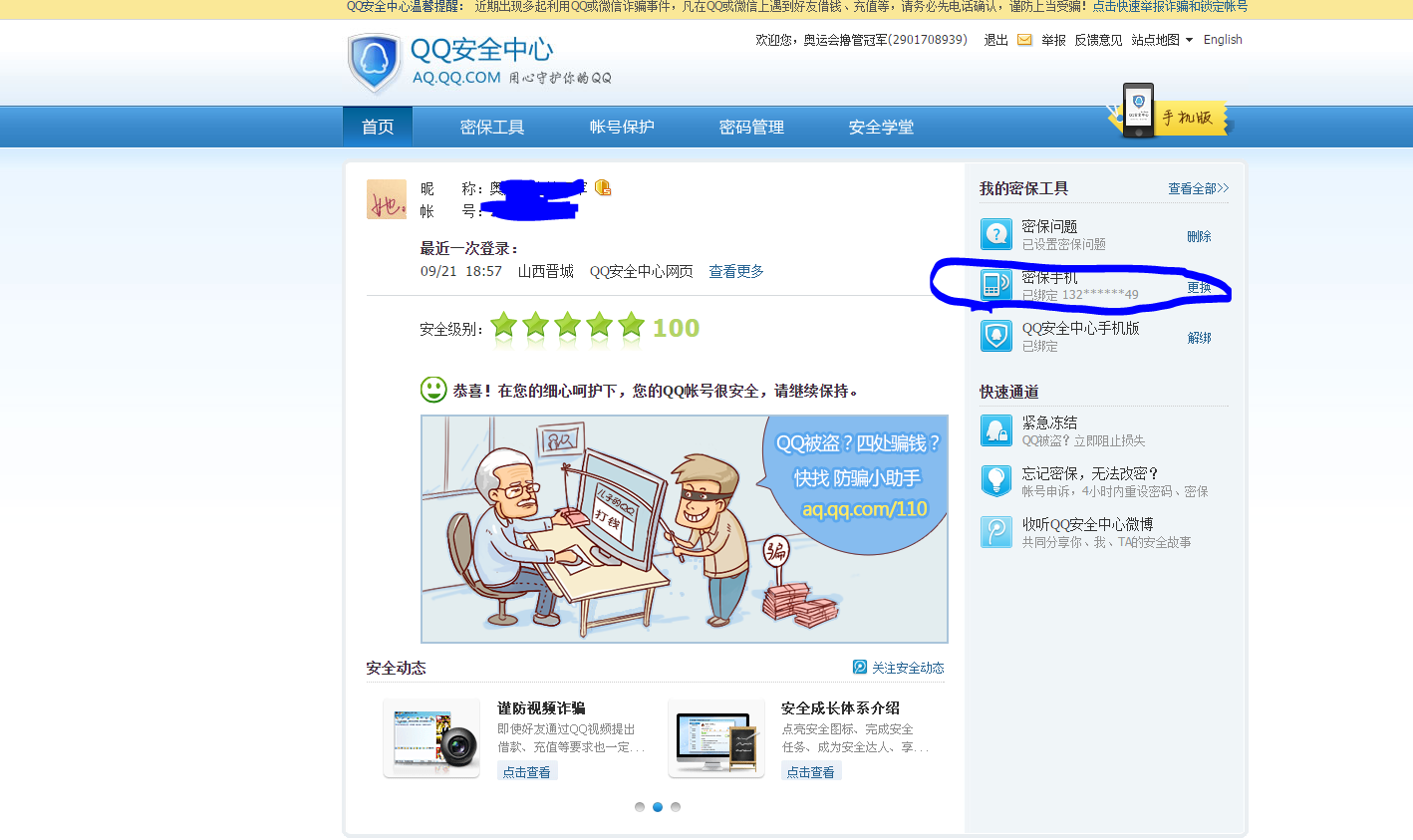Click 关注安全动态 link
The height and width of the screenshot is (840, 1413).
click(908, 668)
